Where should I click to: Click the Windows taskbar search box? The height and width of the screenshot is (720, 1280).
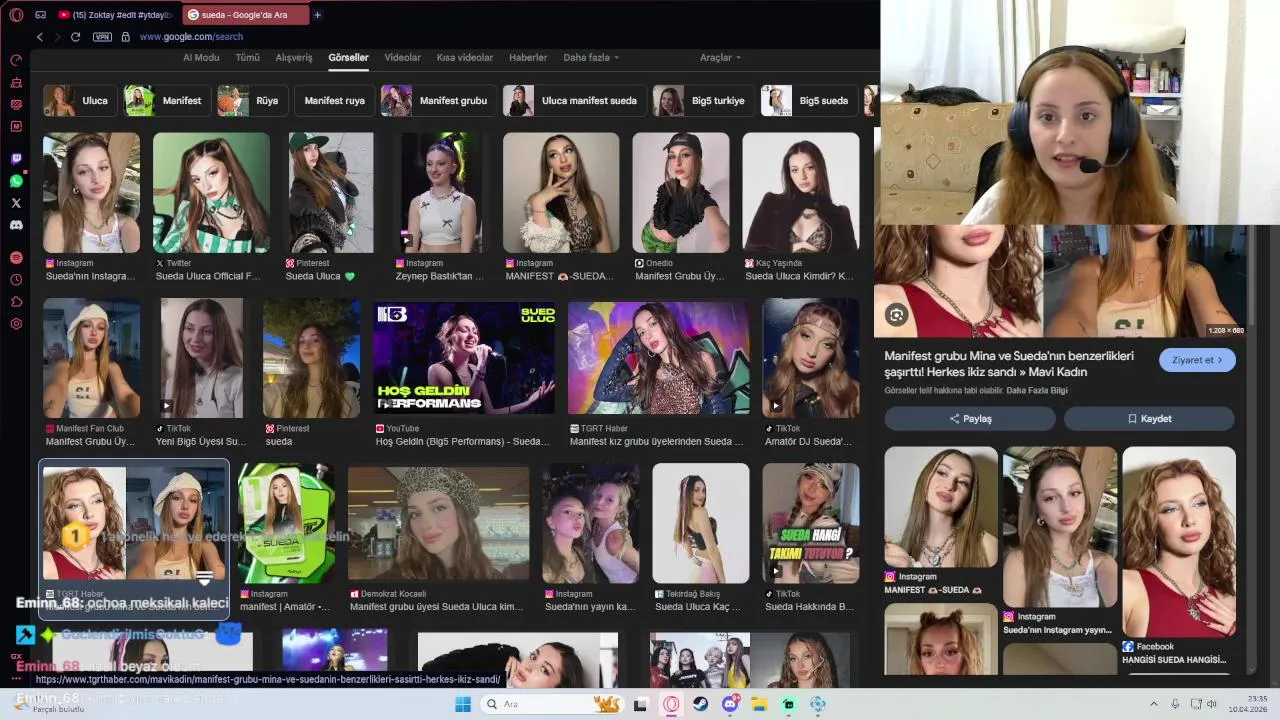pyautogui.click(x=551, y=704)
